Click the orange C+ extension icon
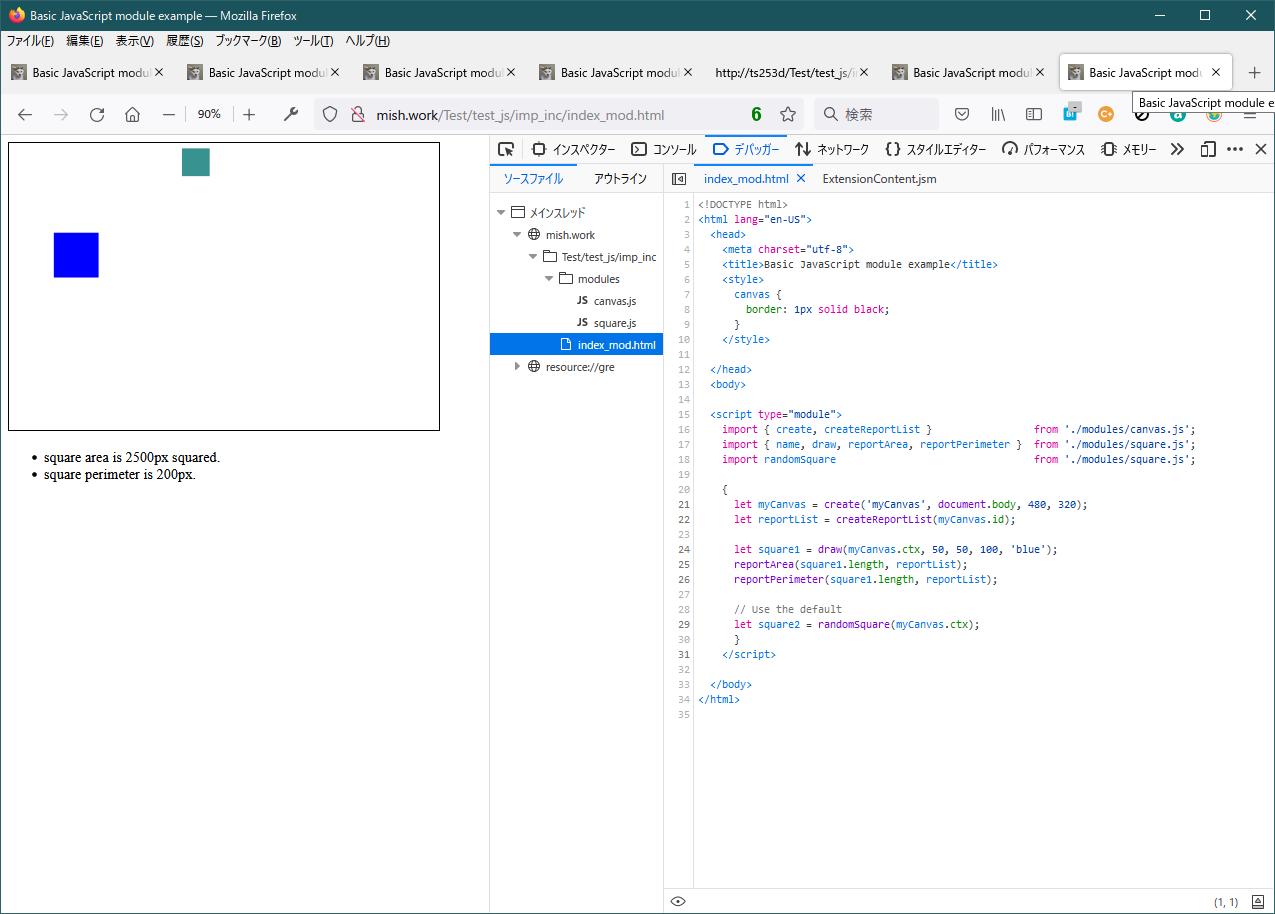This screenshot has height=914, width=1275. click(x=1106, y=114)
